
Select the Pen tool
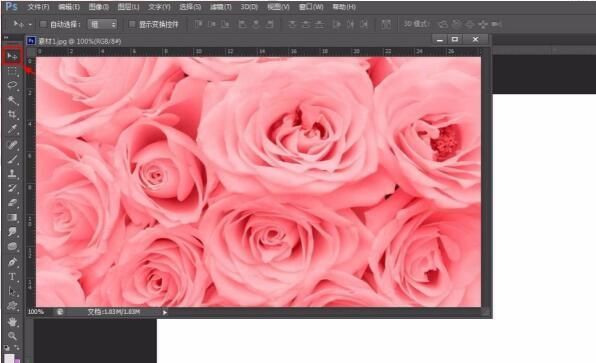point(12,262)
